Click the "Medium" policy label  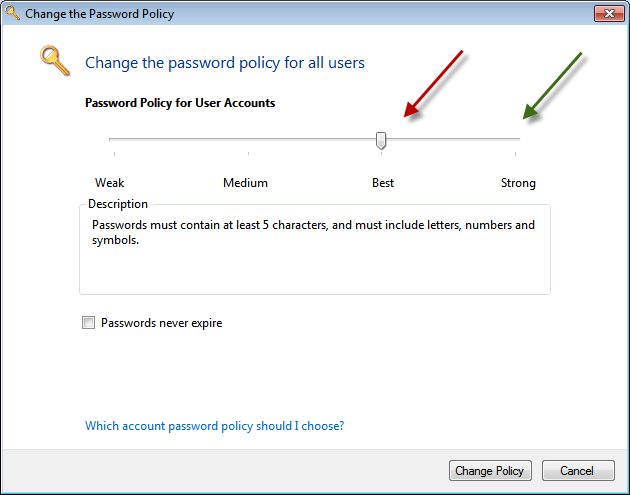pos(245,183)
